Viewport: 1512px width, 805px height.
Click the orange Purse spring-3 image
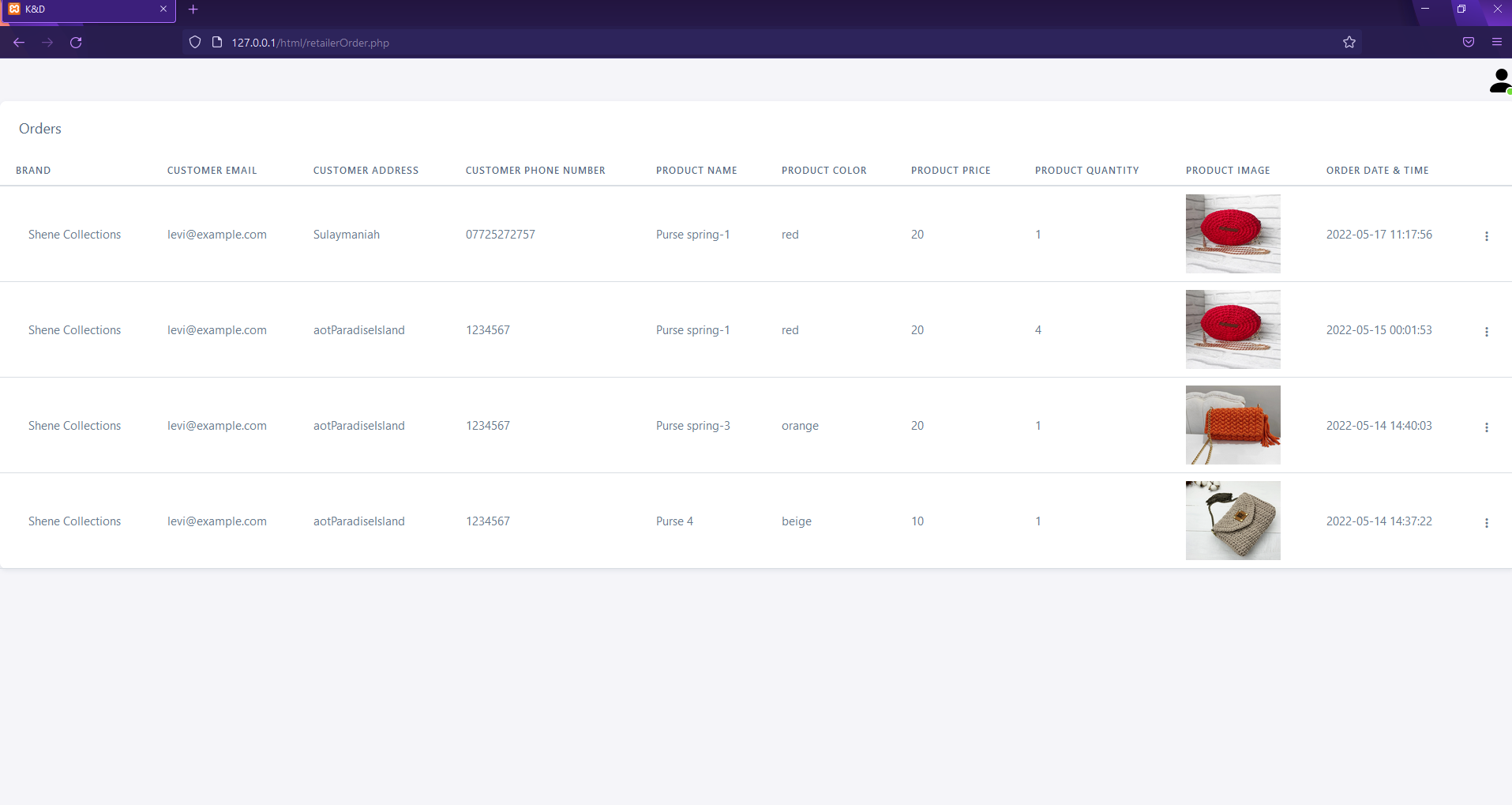pos(1233,425)
